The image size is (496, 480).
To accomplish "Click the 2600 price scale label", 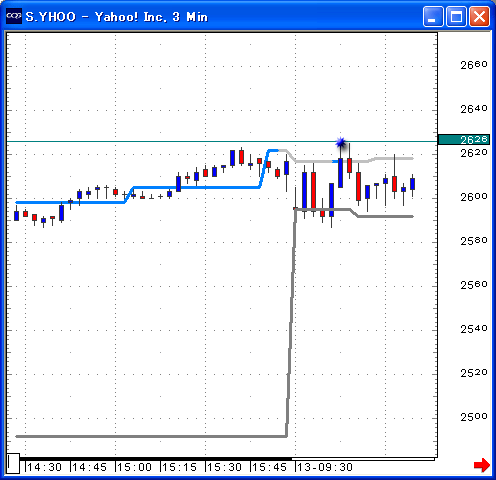I will [x=474, y=197].
